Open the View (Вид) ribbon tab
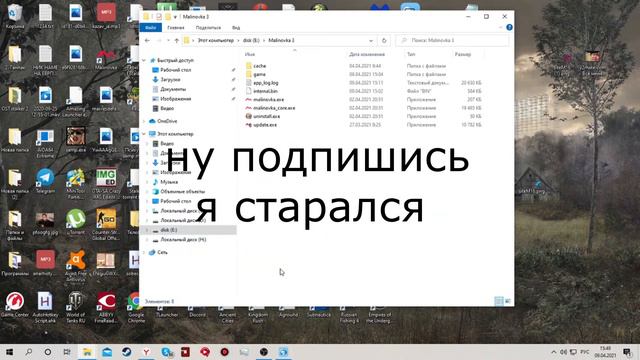Viewport: 640px width, 360px height. pyautogui.click(x=236, y=27)
